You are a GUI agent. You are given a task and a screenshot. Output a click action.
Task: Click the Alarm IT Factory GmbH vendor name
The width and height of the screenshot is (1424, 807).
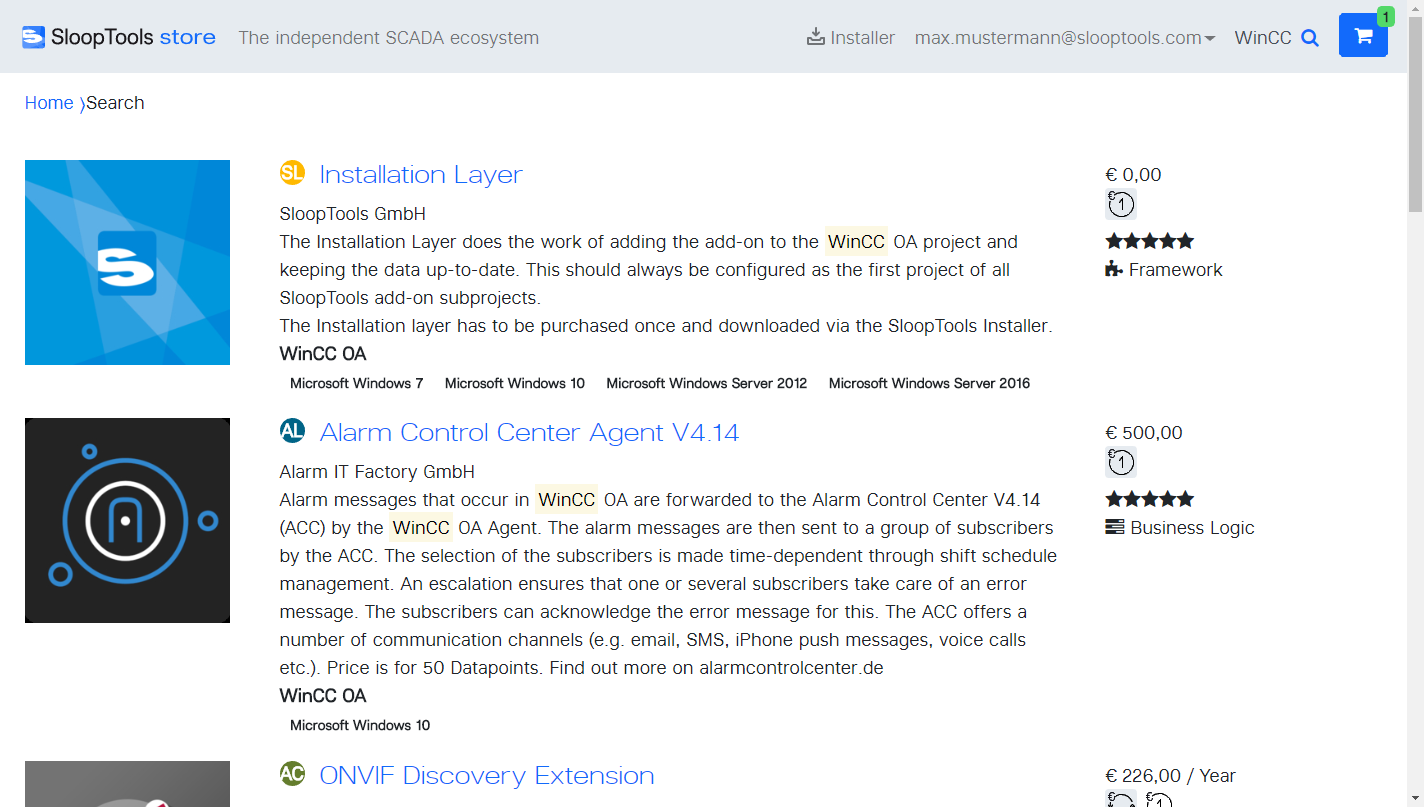pos(377,471)
